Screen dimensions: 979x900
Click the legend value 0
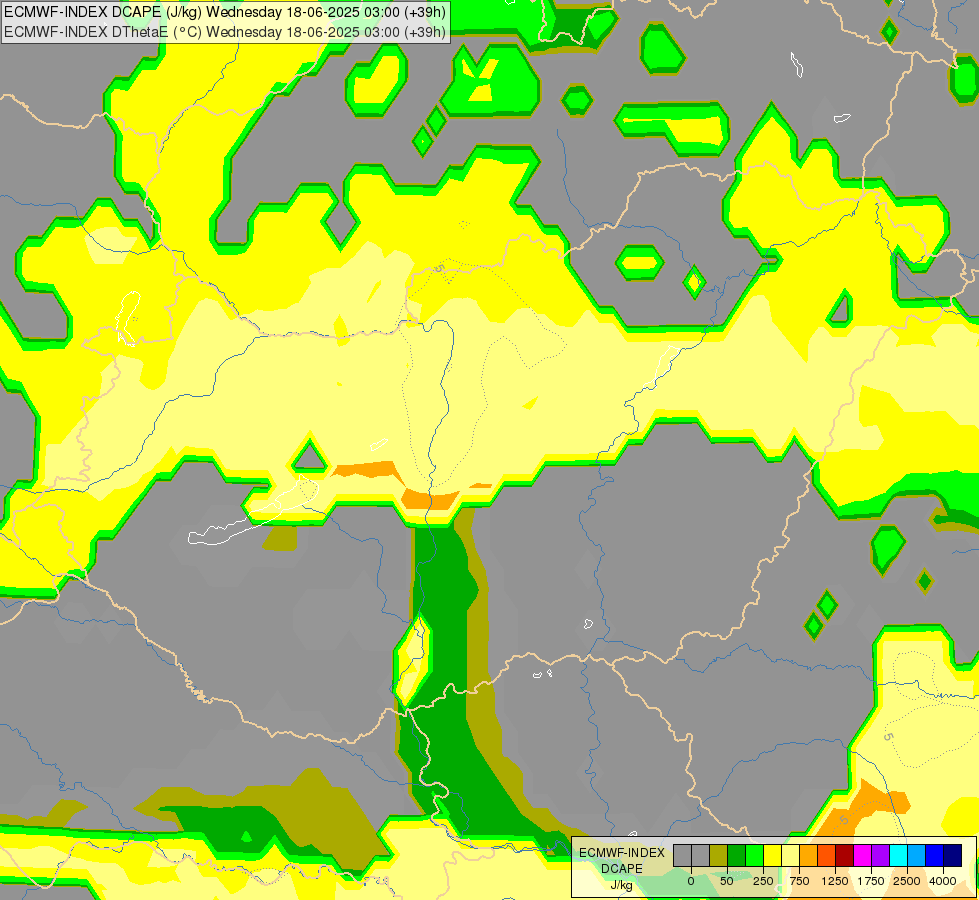coord(691,881)
